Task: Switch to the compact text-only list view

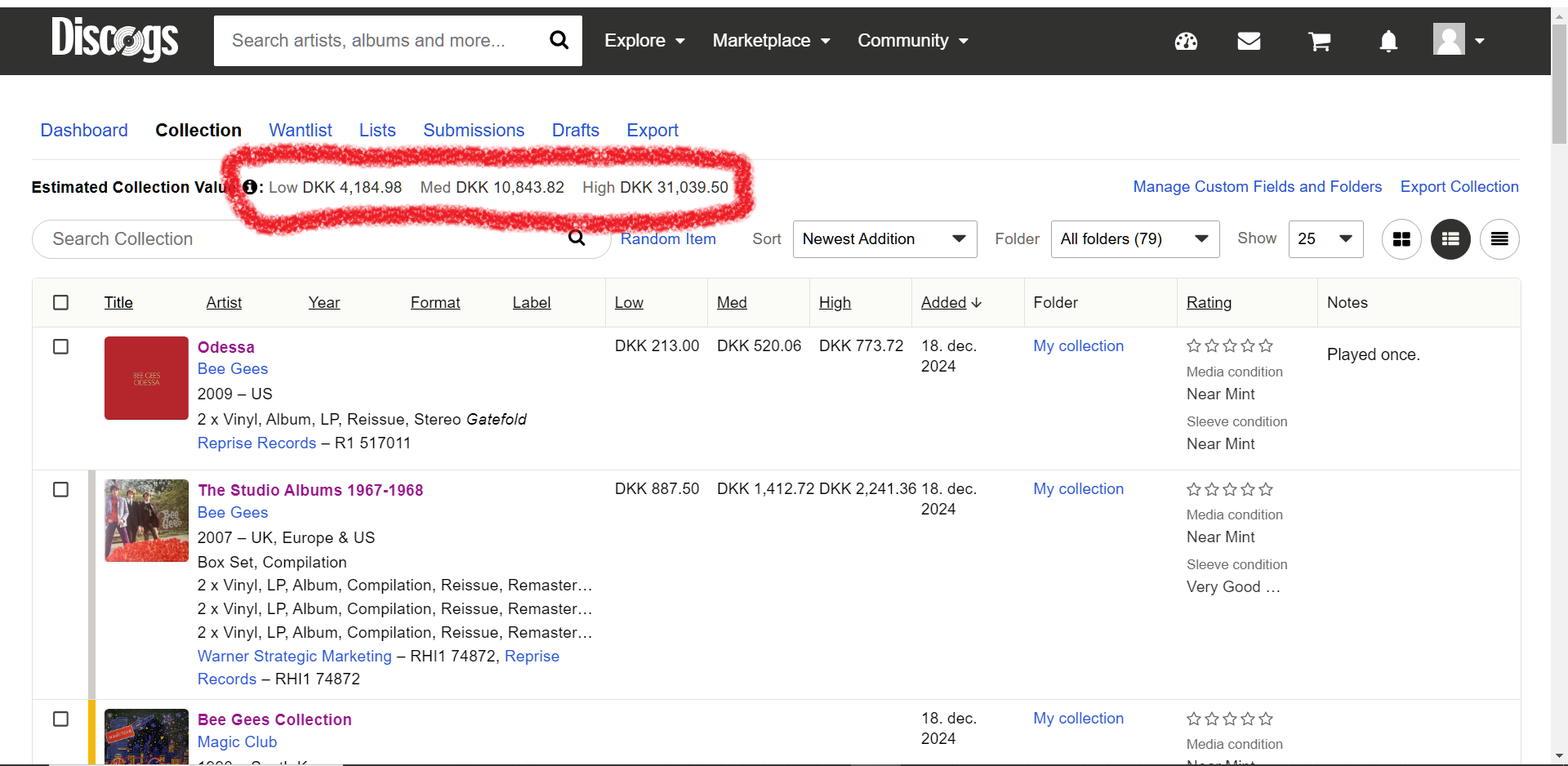Action: 1499,239
